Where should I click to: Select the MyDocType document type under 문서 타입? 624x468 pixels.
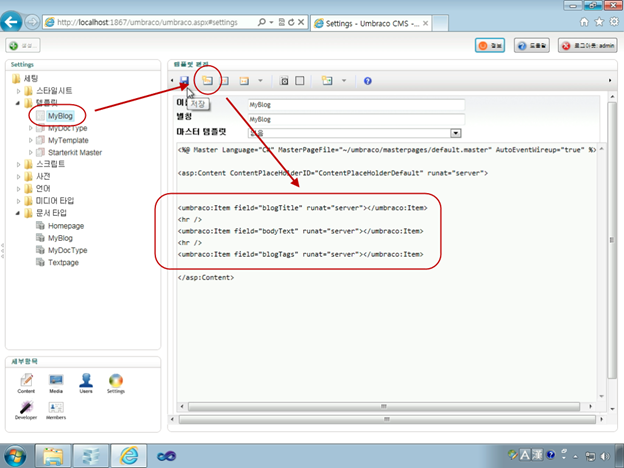(x=67, y=250)
